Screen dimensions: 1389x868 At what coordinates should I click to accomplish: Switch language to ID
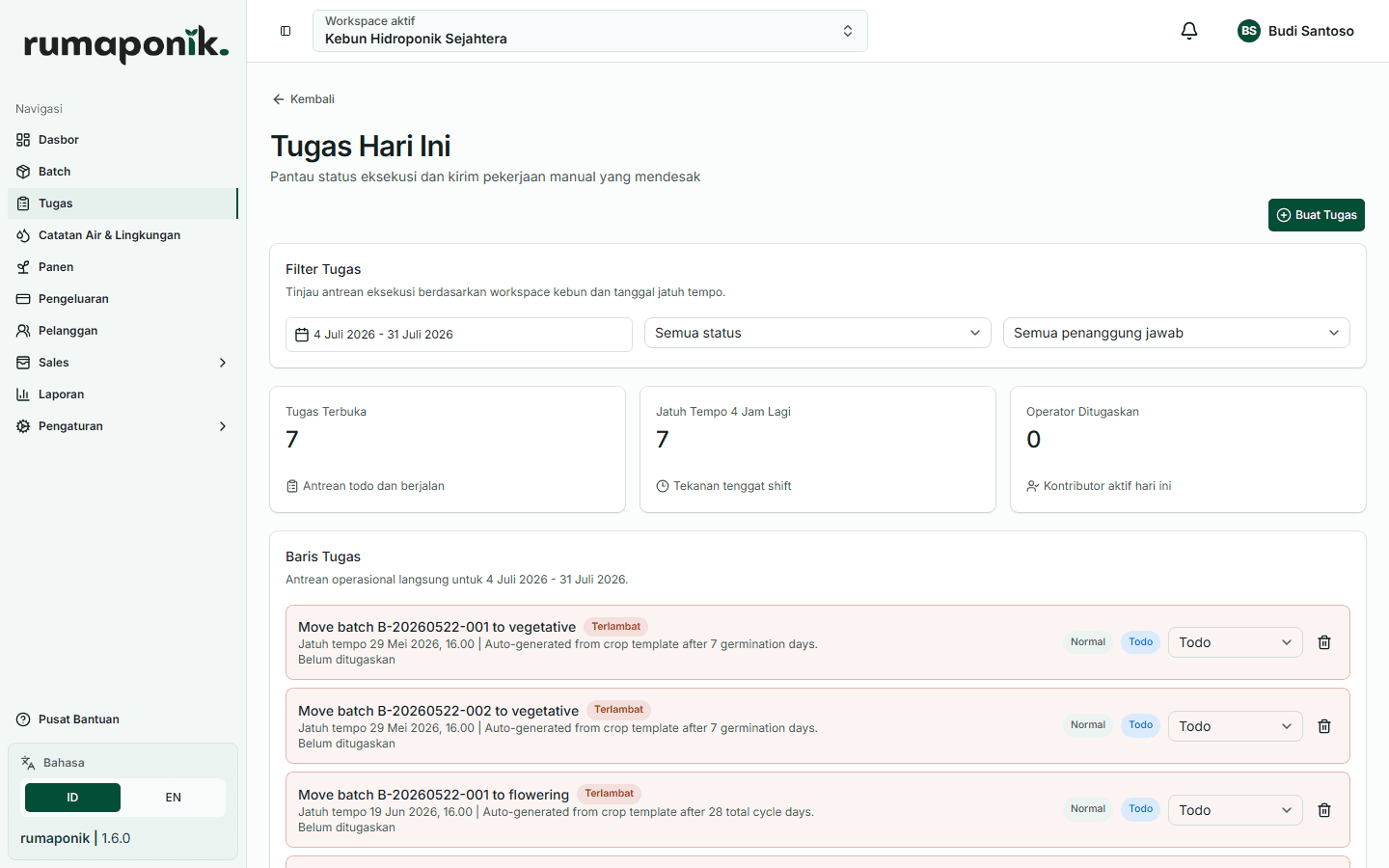72,798
